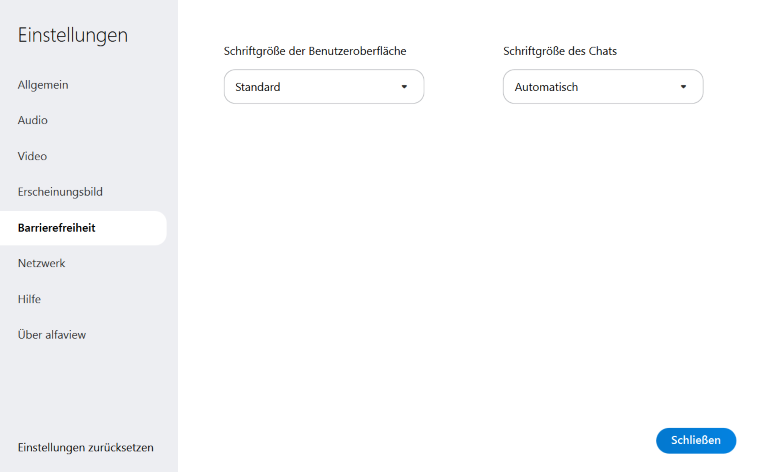Click the arrow in the Standard dropdown
780x472 pixels.
[404, 87]
